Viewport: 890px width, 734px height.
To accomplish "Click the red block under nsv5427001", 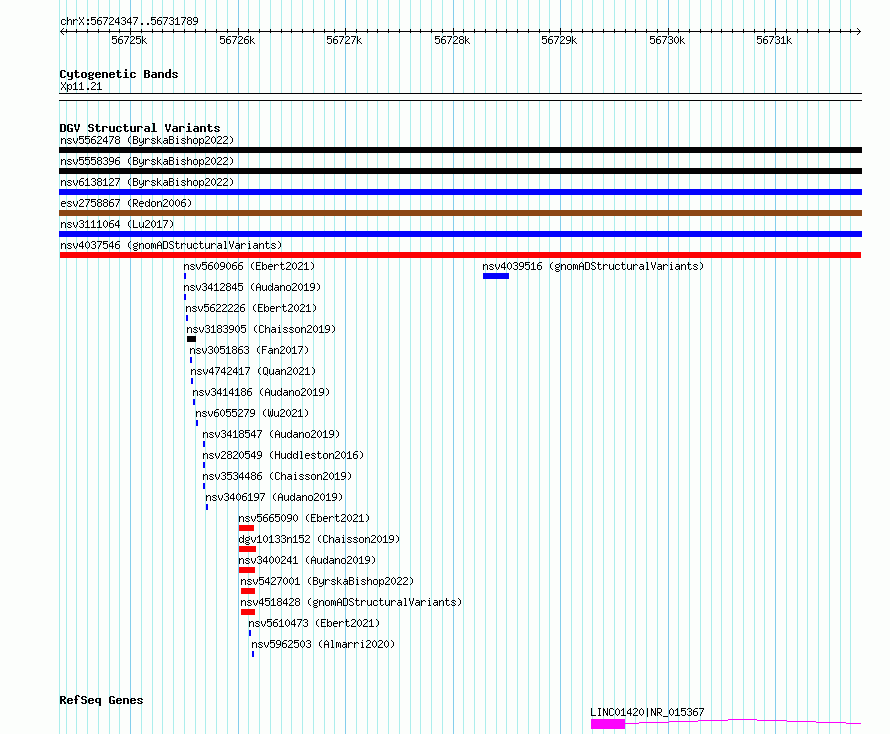I will (x=248, y=591).
